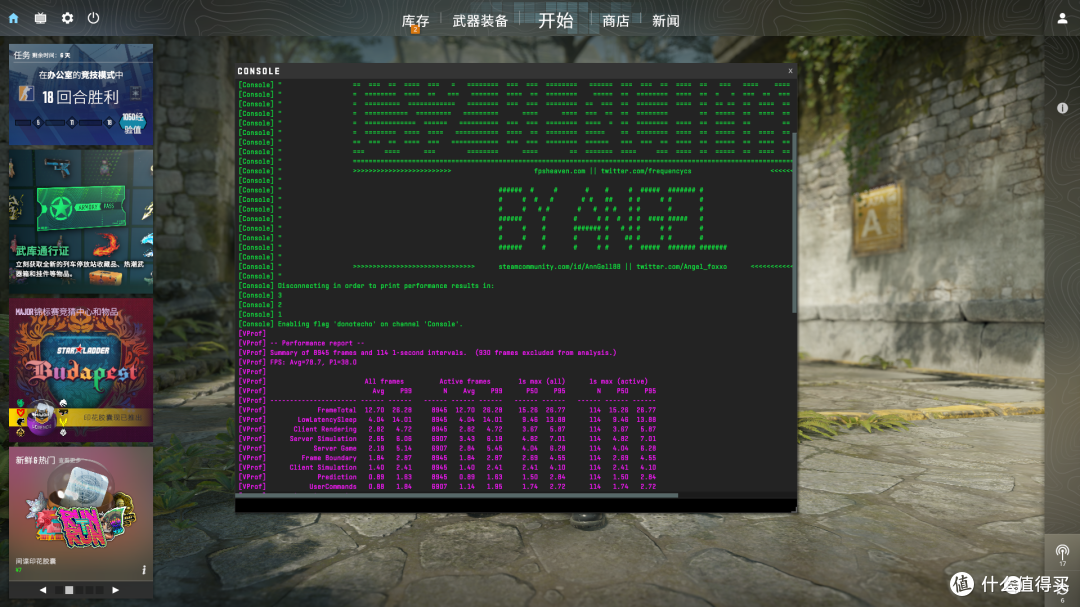
Task: Click the view-more link beside 新鲜&热门
Action: tap(69, 460)
